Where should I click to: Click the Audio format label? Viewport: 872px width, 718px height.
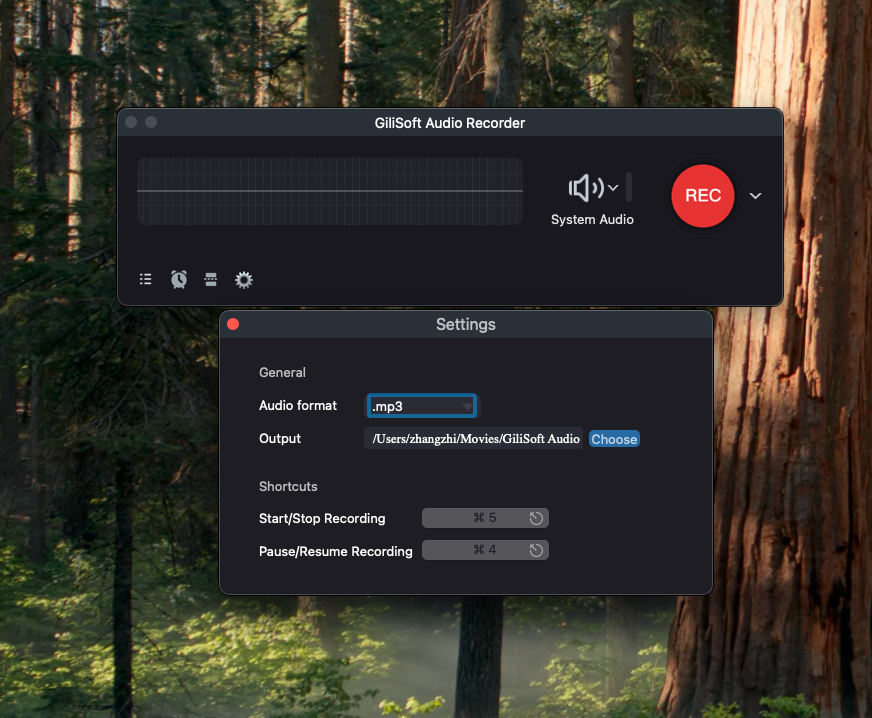coord(298,405)
